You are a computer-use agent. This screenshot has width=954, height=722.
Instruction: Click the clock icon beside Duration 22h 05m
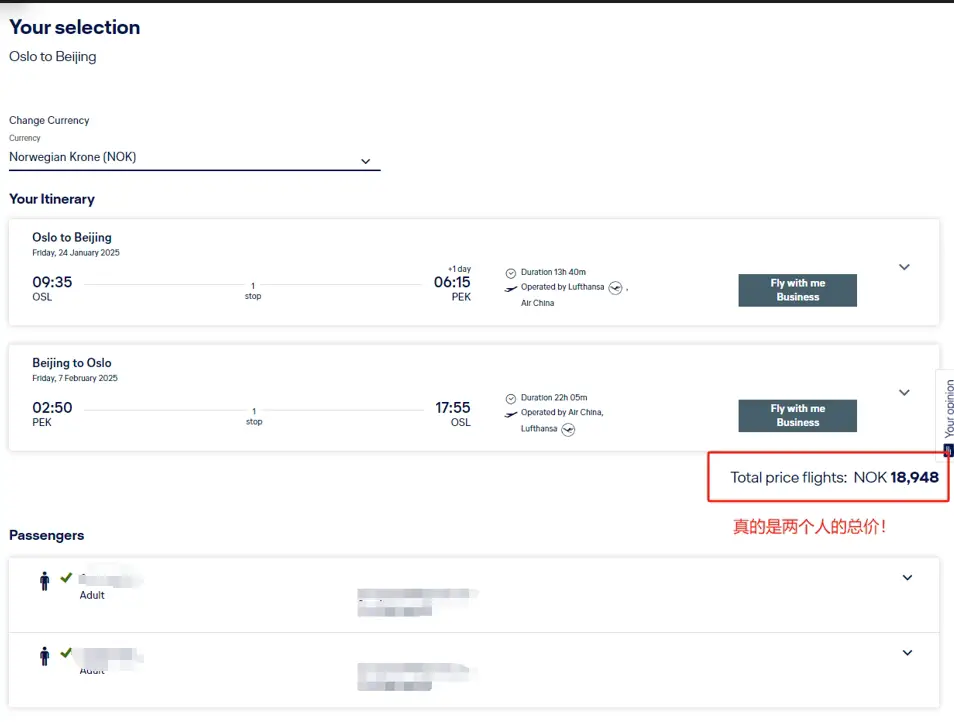point(512,396)
